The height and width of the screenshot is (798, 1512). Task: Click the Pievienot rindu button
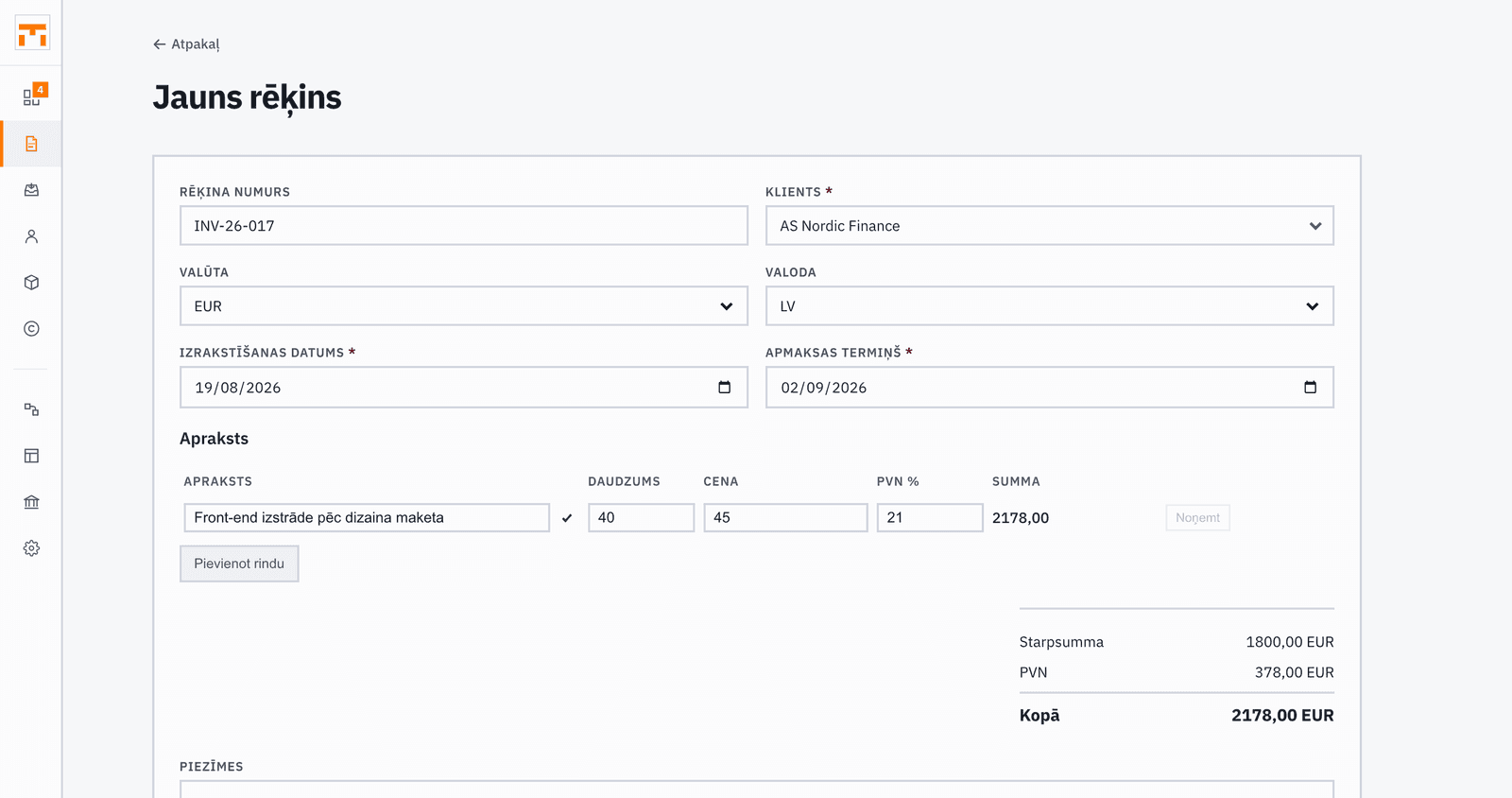(239, 564)
